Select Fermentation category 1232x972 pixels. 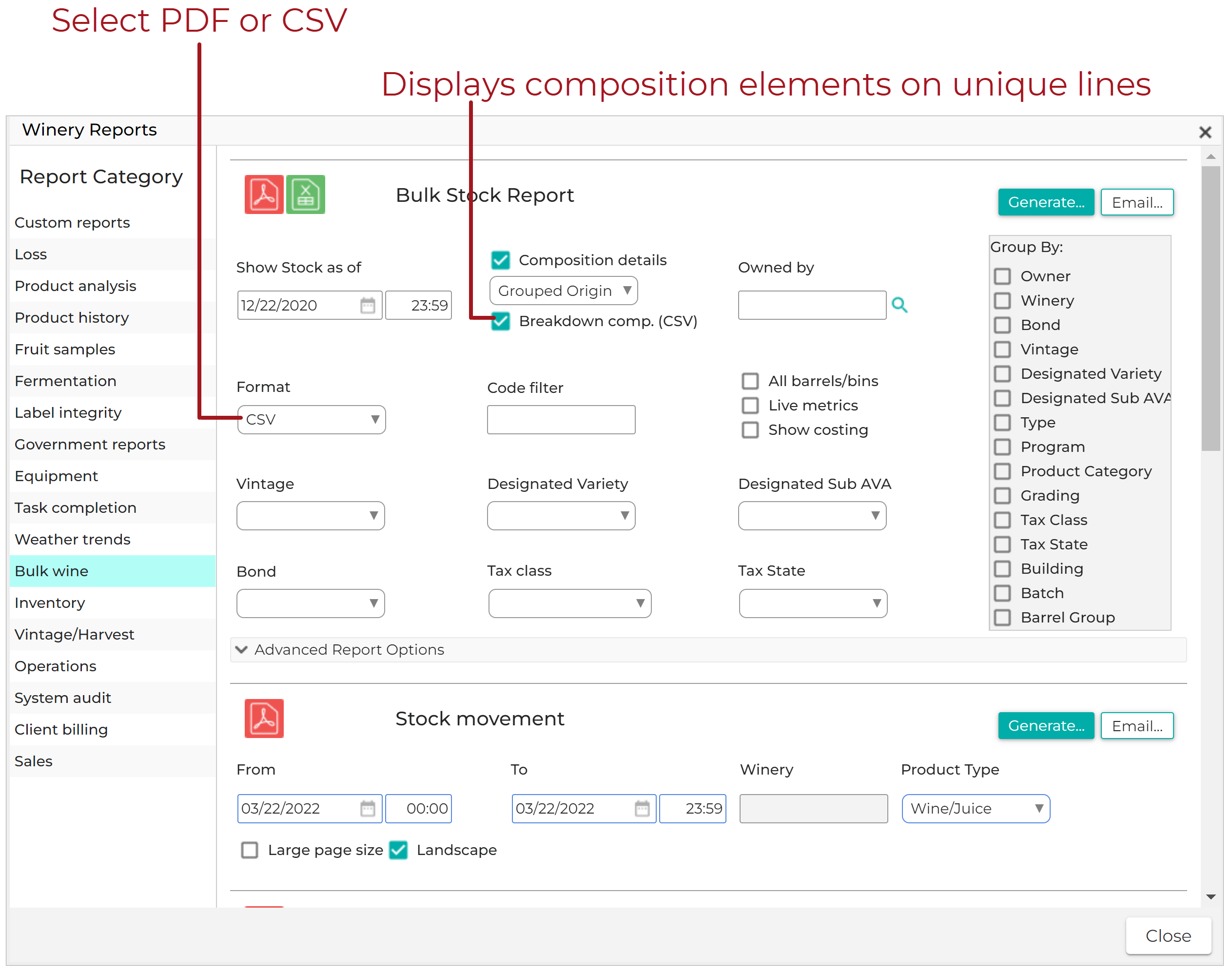click(113, 381)
